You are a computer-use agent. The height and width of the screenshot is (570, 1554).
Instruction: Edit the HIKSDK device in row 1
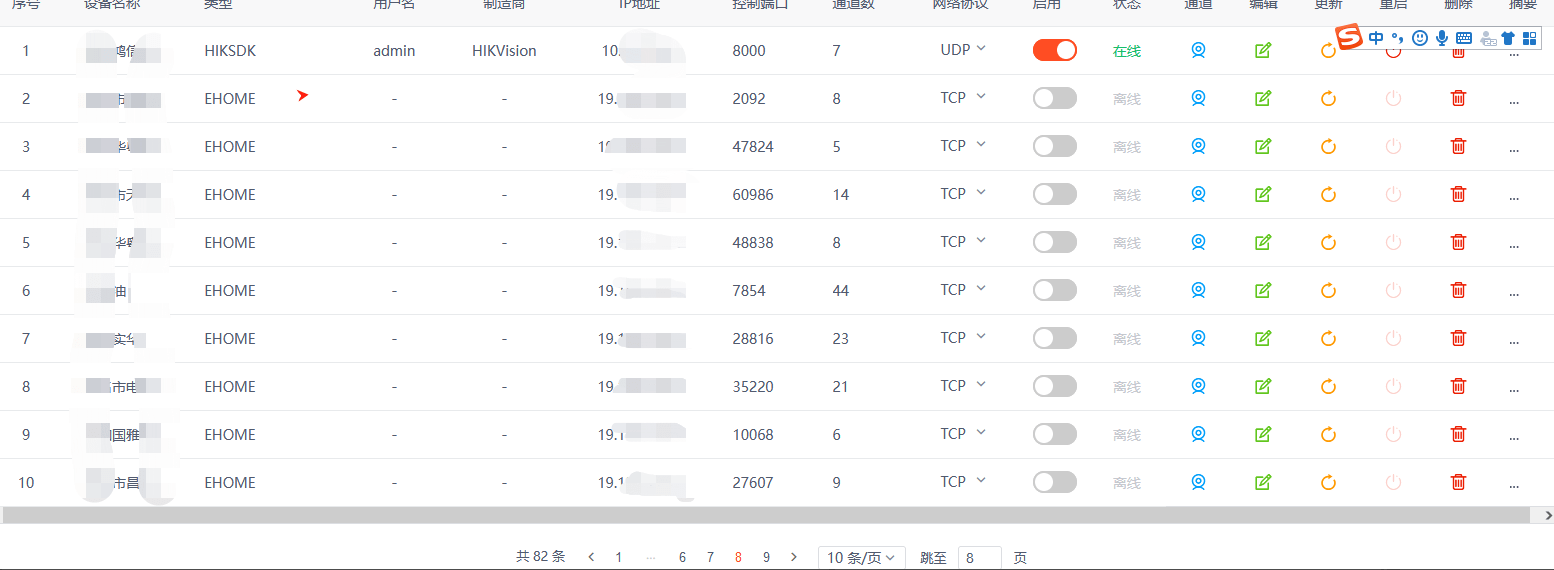coord(1263,50)
